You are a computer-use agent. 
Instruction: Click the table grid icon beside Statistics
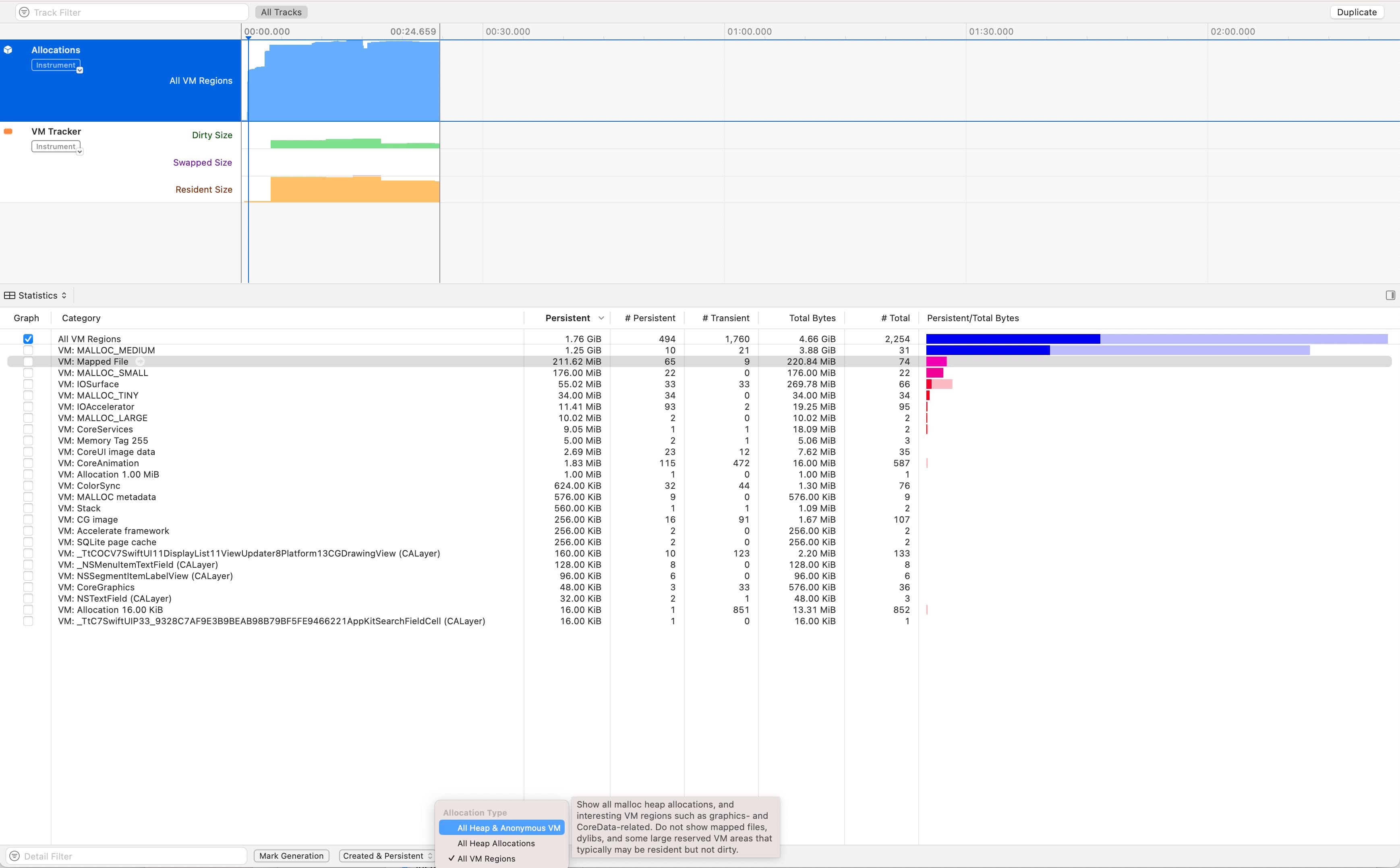click(9, 295)
